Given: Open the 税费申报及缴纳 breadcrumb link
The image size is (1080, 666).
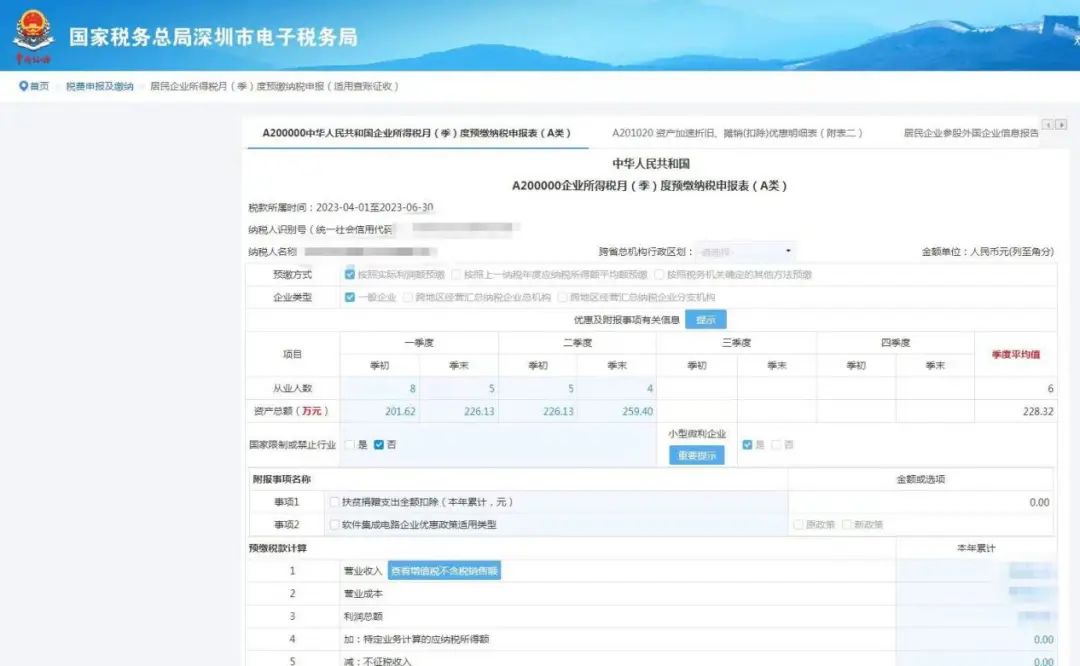Looking at the screenshot, I should coord(100,86).
